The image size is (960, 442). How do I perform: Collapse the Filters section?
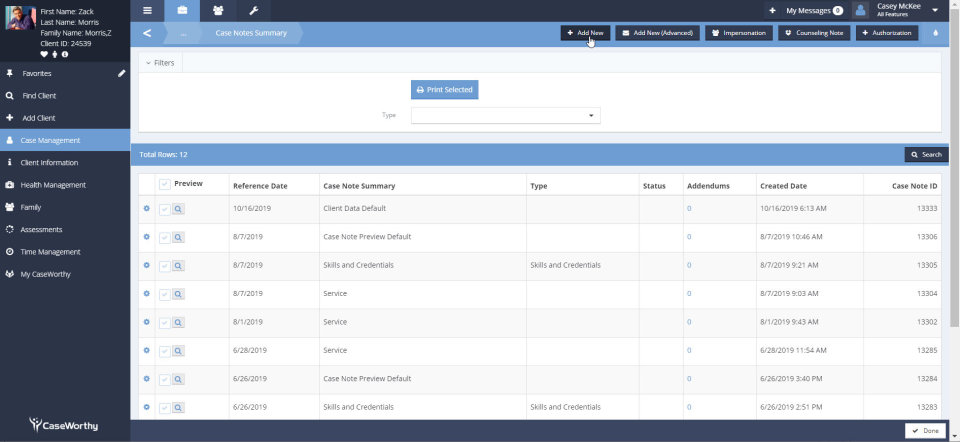[x=160, y=62]
